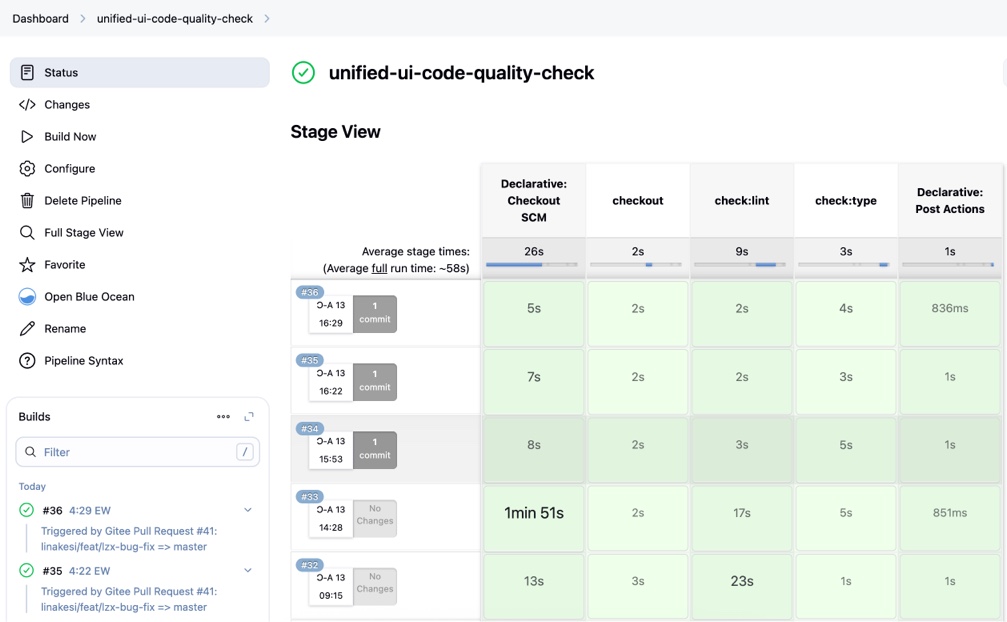Screen dimensions: 1007x622
Task: Click the Filter builds input field
Action: click(x=130, y=452)
